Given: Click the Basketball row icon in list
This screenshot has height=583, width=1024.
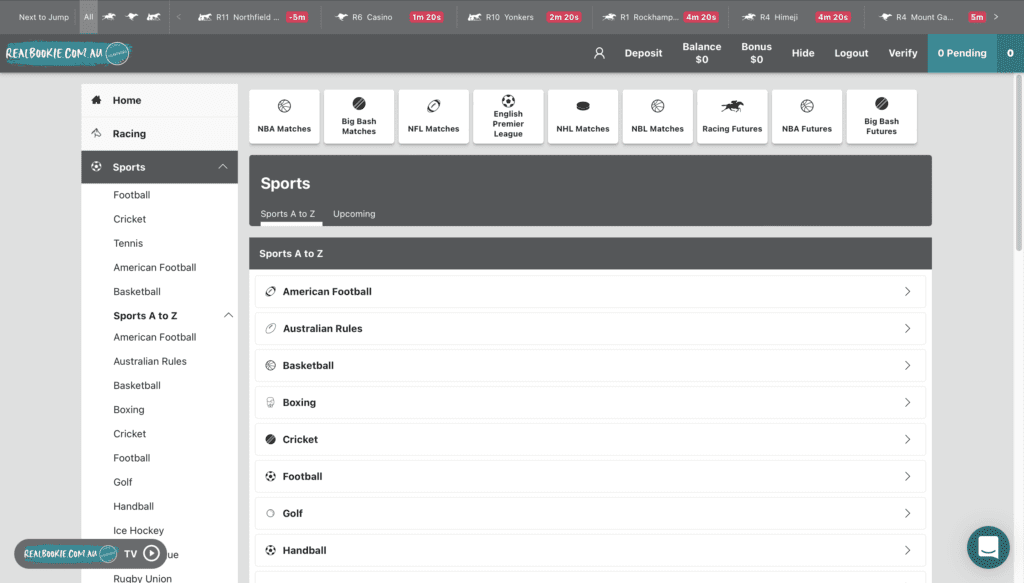Looking at the screenshot, I should (x=270, y=366).
